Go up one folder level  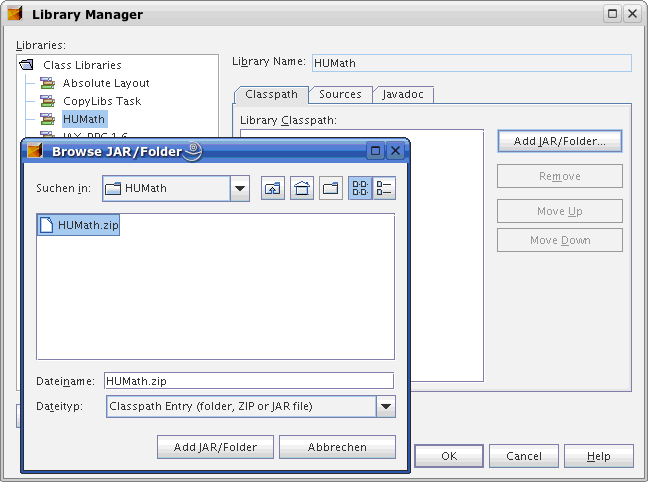point(273,189)
